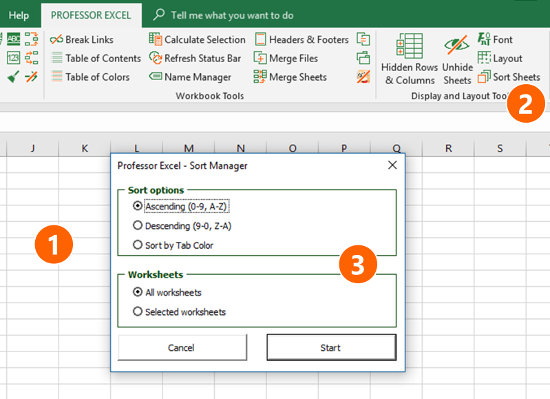Click the stacked folders icon right of Merge Files
This screenshot has height=399, width=550.
click(x=363, y=58)
